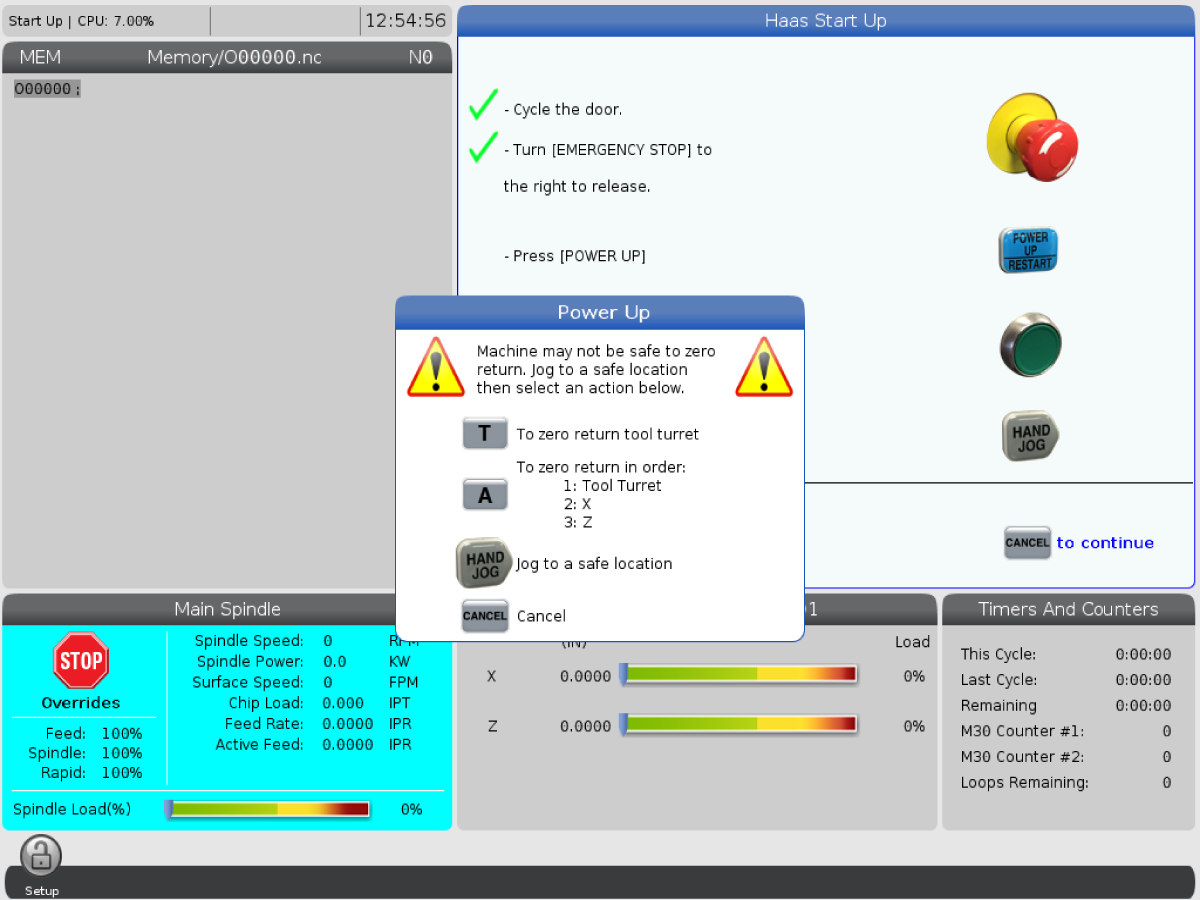This screenshot has width=1200, height=900.
Task: Click the CANCEL key icon in Power Up dialog
Action: [485, 616]
